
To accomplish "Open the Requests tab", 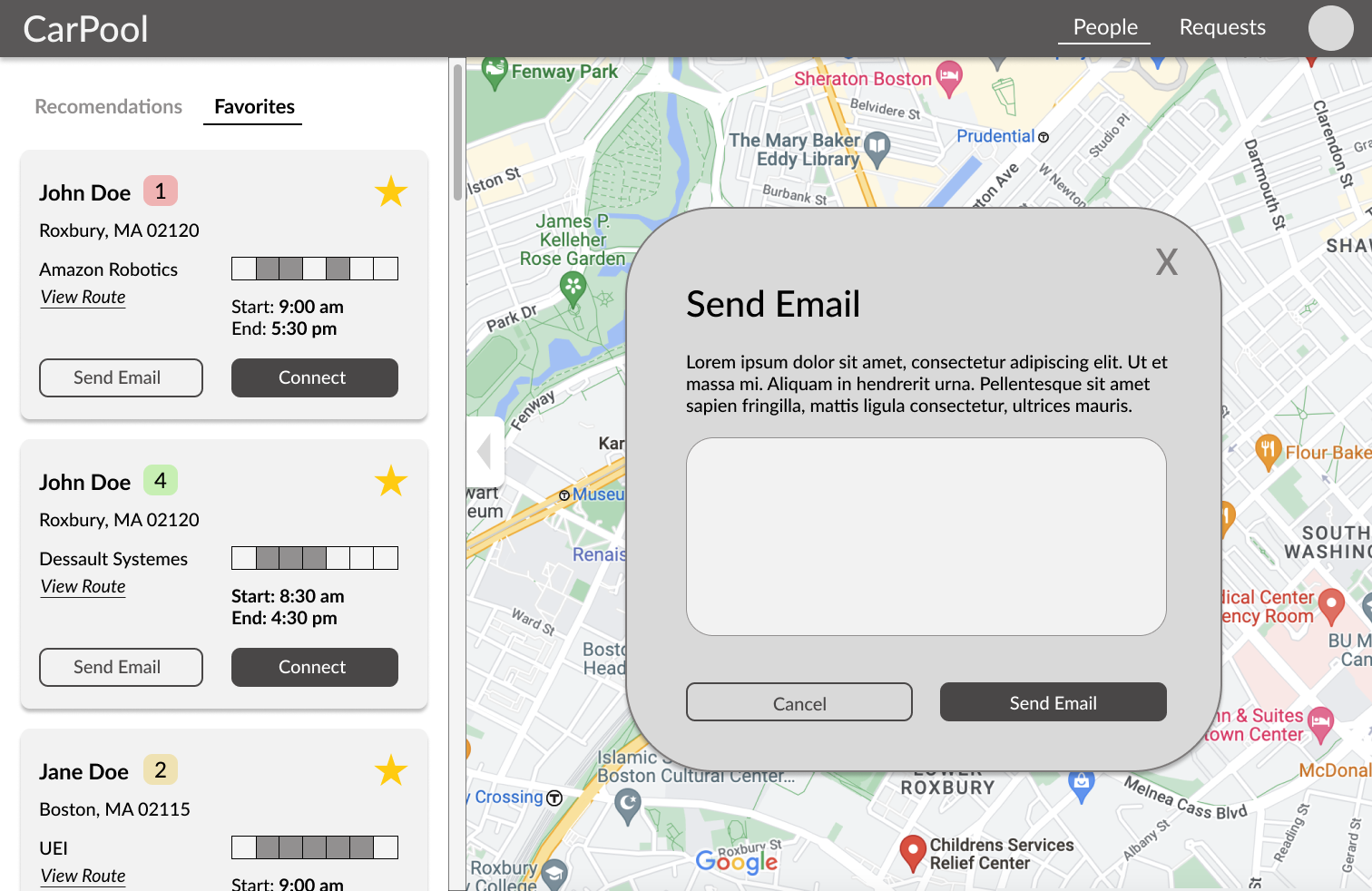I will pos(1222,27).
